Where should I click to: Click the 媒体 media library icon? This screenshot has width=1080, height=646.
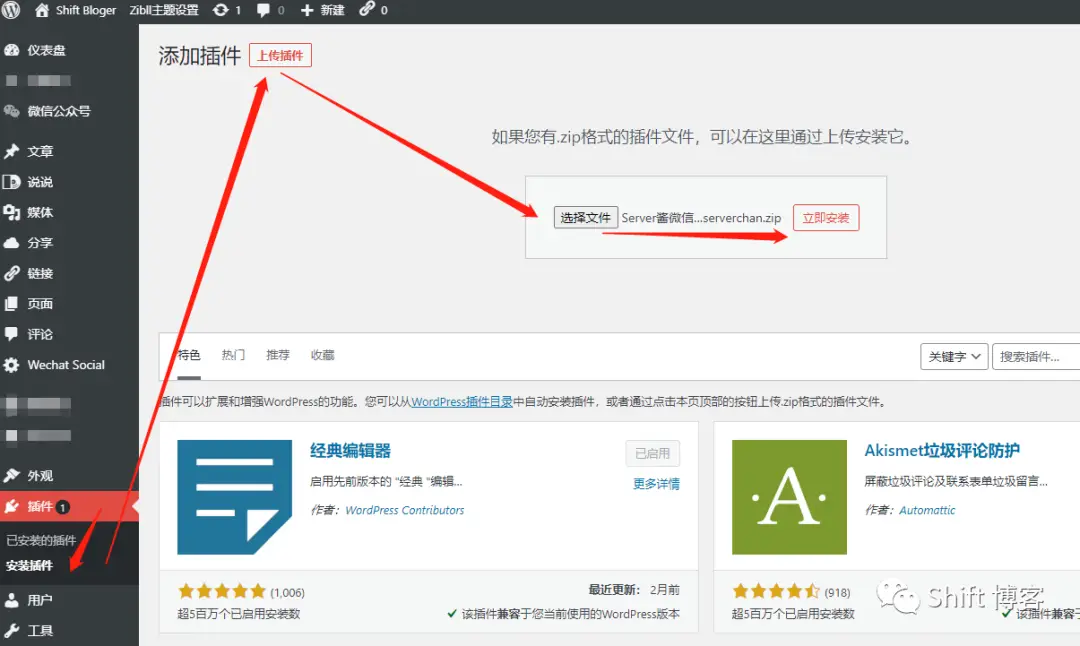(12, 212)
